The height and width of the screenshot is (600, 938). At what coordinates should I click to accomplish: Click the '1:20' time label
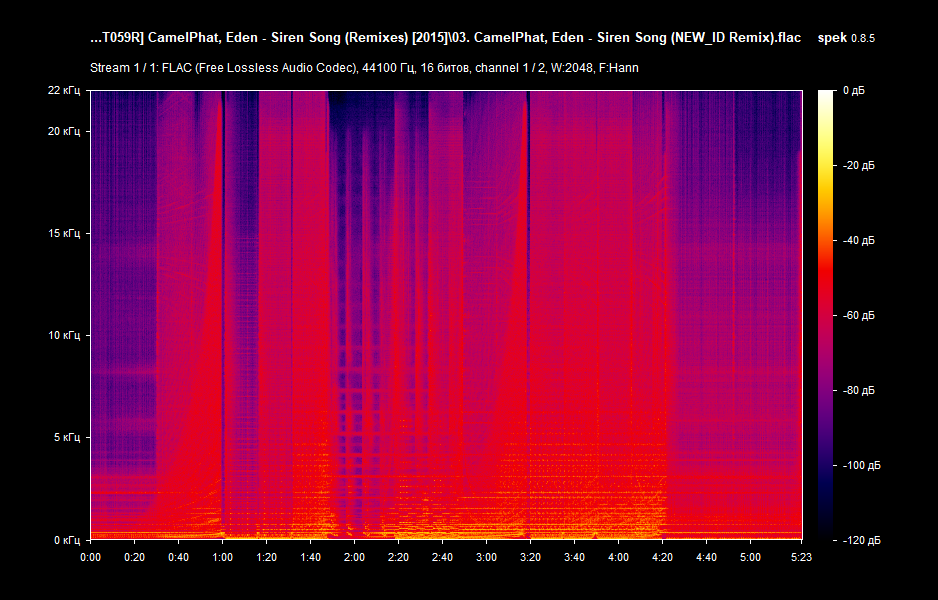266,558
